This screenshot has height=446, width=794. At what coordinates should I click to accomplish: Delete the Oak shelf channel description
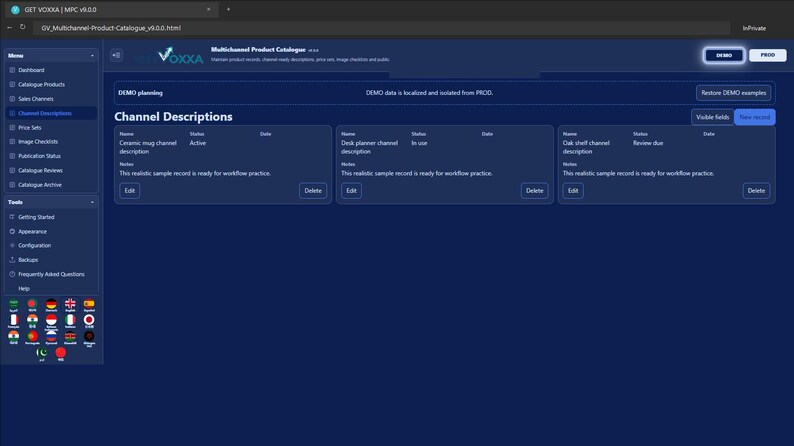click(756, 191)
